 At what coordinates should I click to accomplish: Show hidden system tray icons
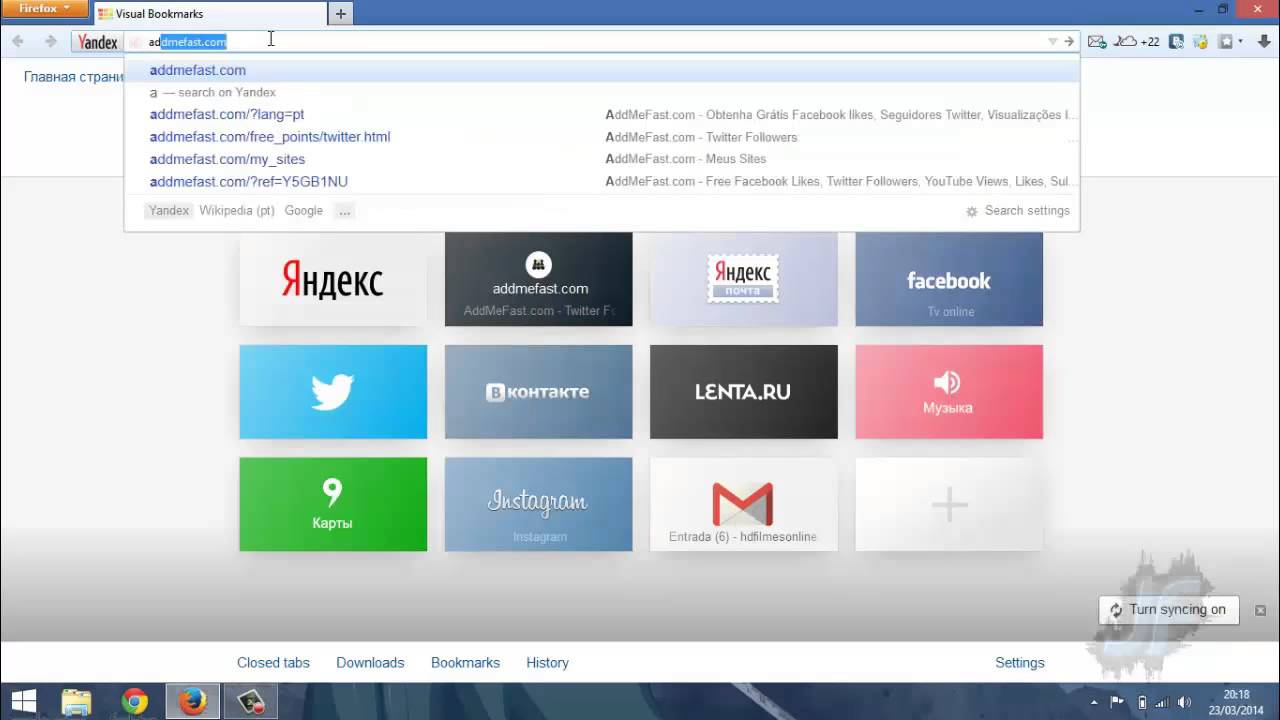coord(1095,703)
